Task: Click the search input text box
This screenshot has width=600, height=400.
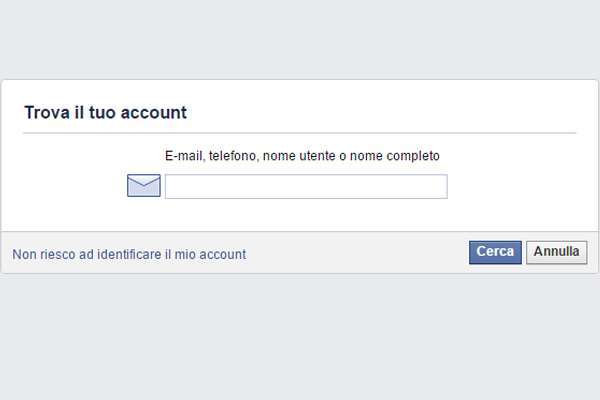Action: pyautogui.click(x=305, y=187)
